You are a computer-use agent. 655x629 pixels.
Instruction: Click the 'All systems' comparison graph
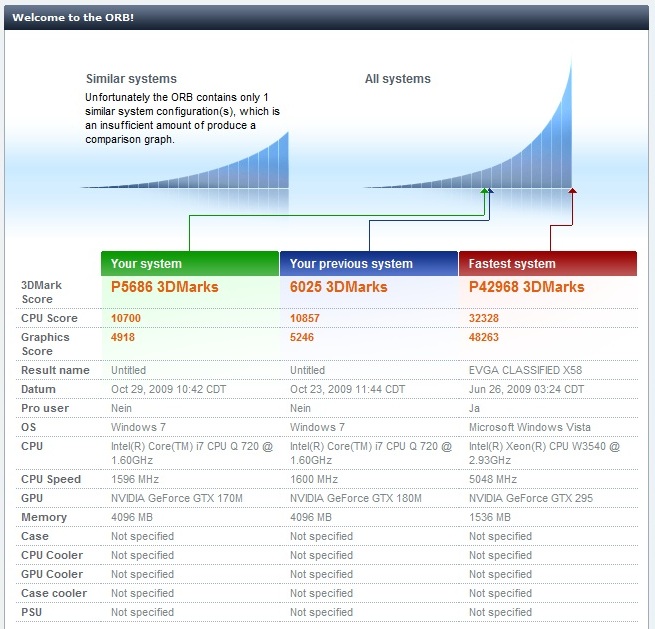468,124
